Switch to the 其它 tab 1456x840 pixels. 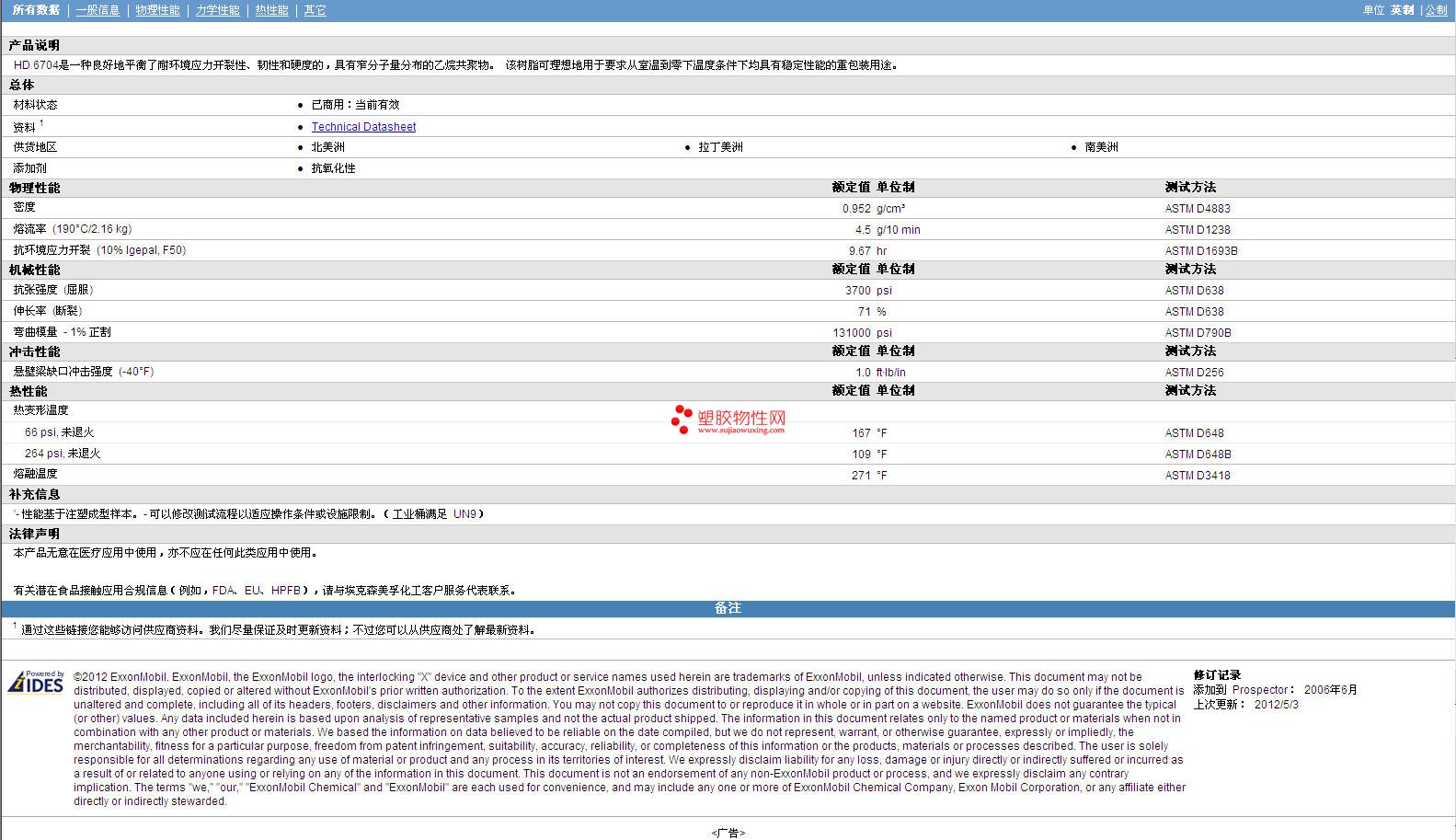315,10
